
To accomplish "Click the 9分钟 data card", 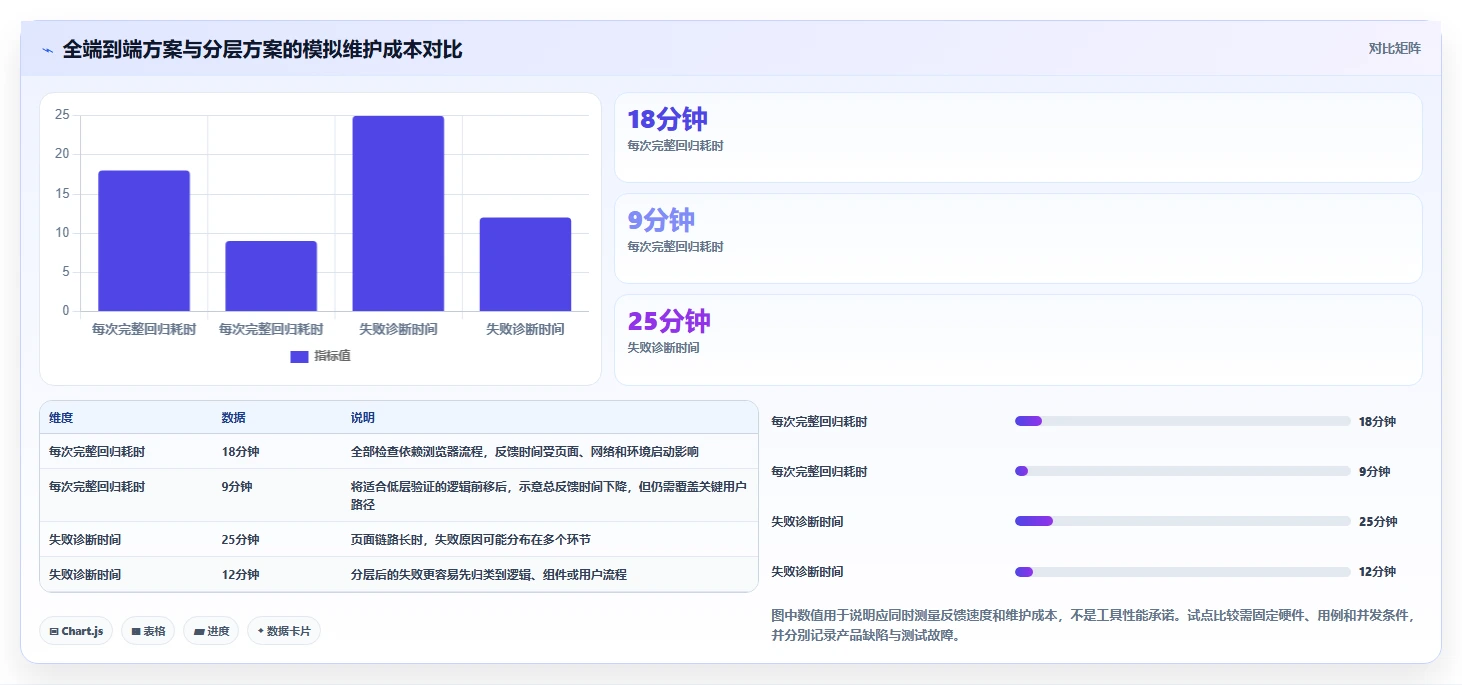I will [1018, 239].
